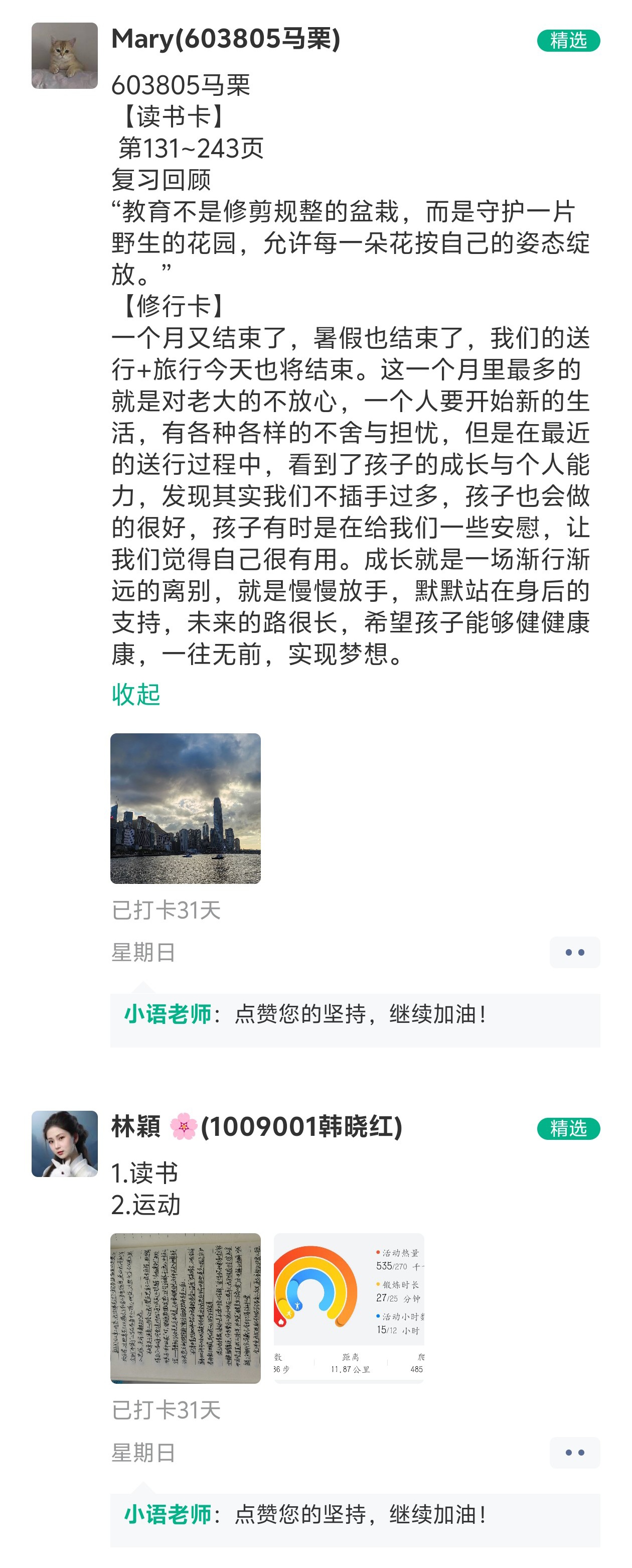Tap 小语老师 in the first comment
The image size is (632, 1568).
click(x=167, y=1014)
